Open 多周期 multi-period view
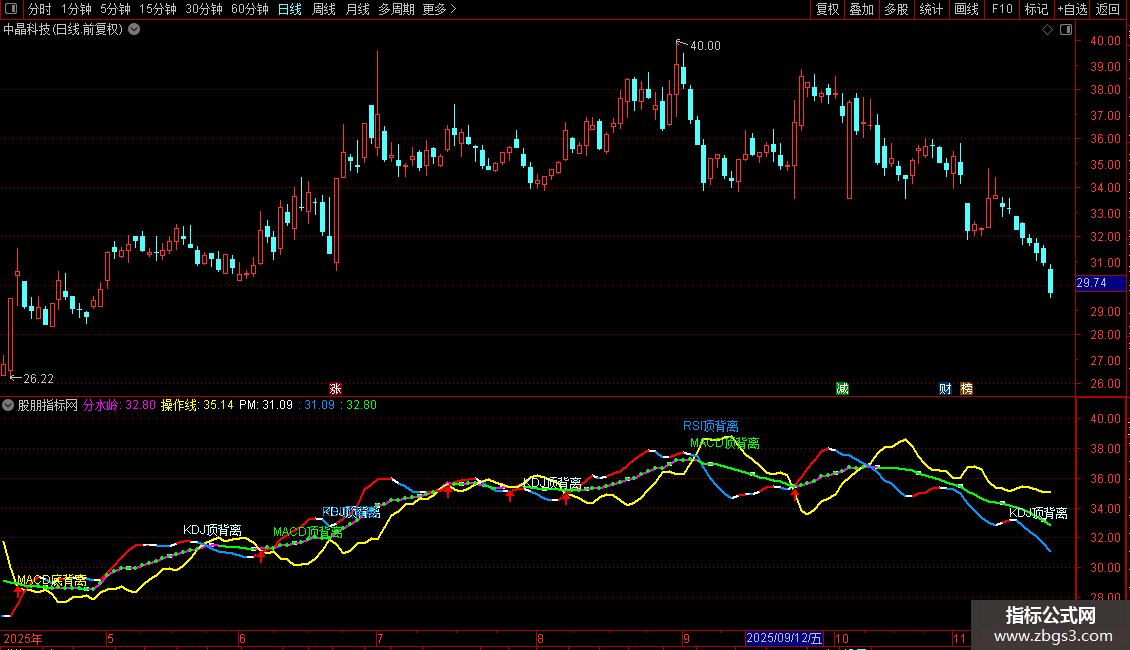 tap(396, 9)
